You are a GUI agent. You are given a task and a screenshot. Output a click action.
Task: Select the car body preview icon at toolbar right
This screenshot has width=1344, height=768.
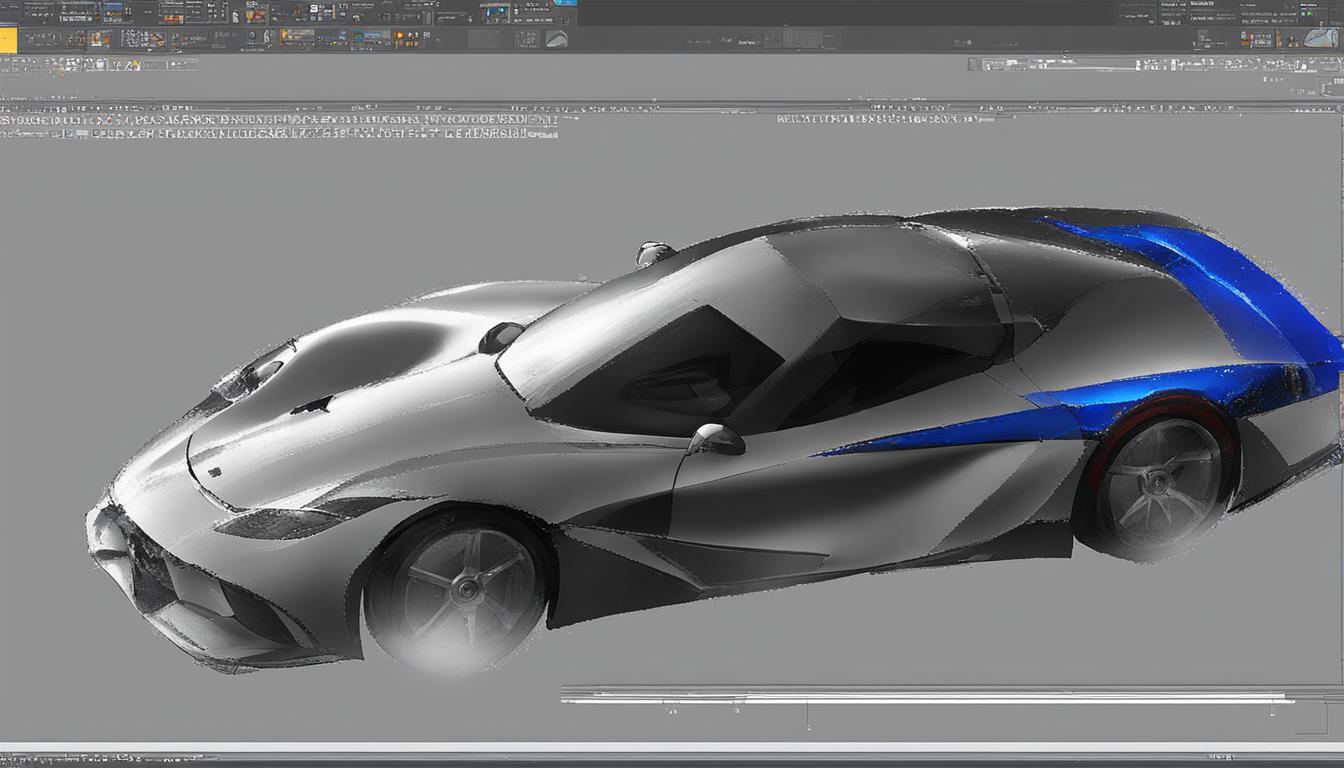click(1320, 39)
